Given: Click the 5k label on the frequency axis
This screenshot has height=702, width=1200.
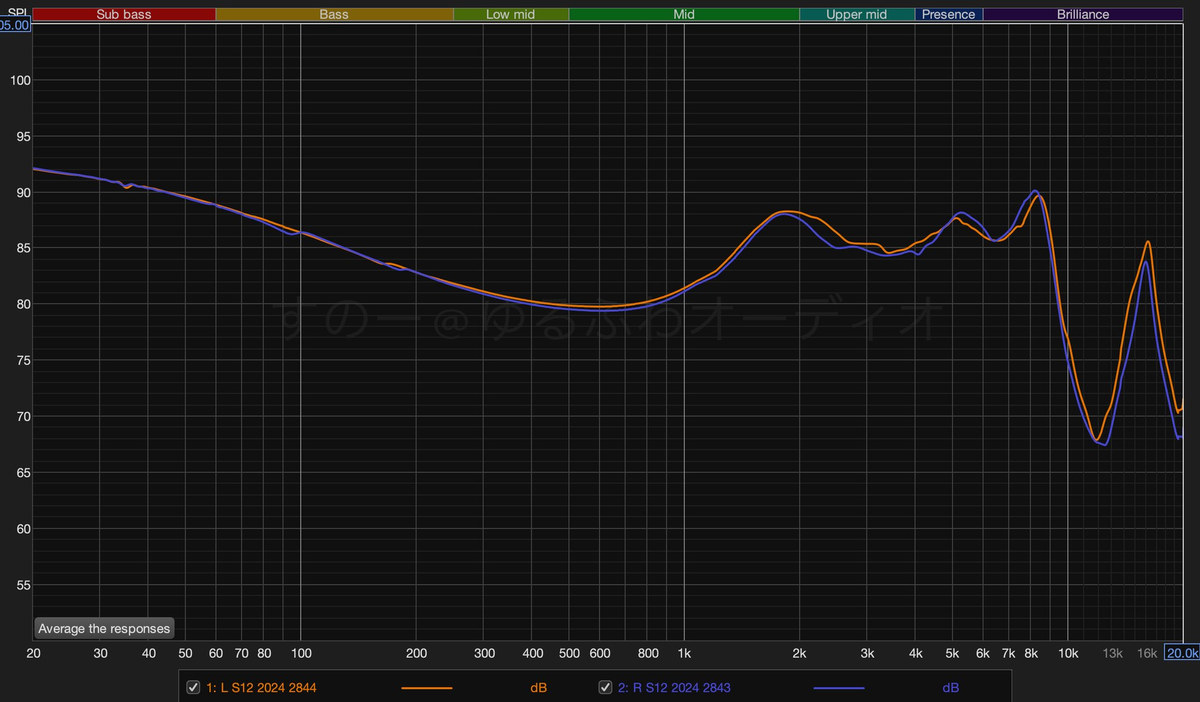Looking at the screenshot, I should 953,653.
